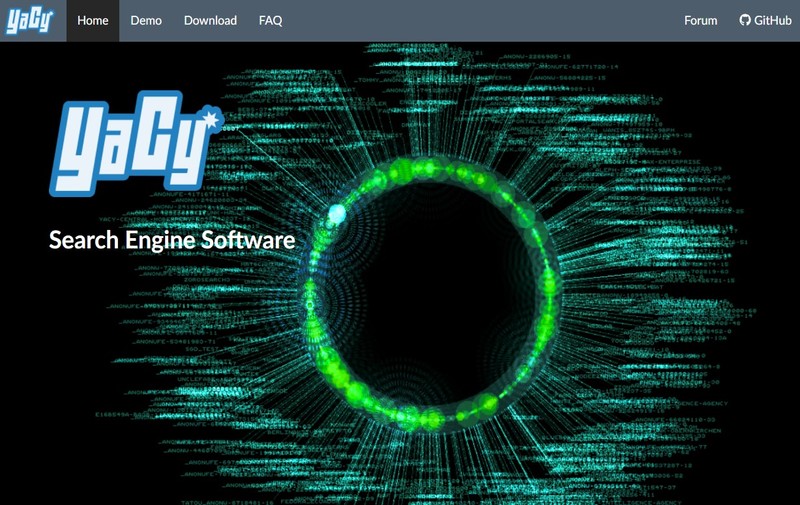
Task: Click the 'Search Engine Software' heading
Action: point(172,240)
